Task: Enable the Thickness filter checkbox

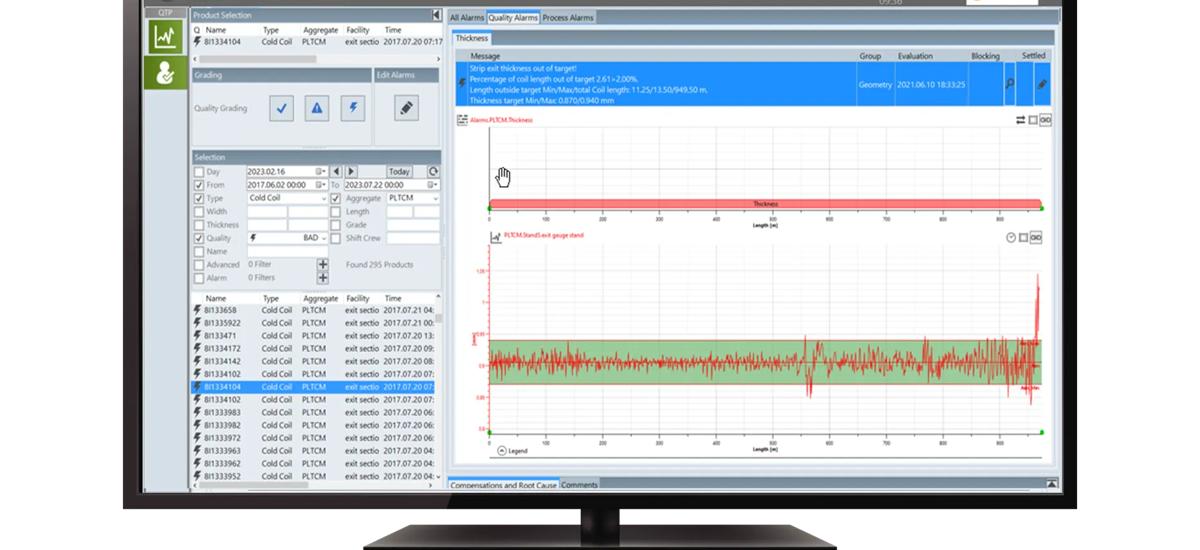Action: pos(198,225)
